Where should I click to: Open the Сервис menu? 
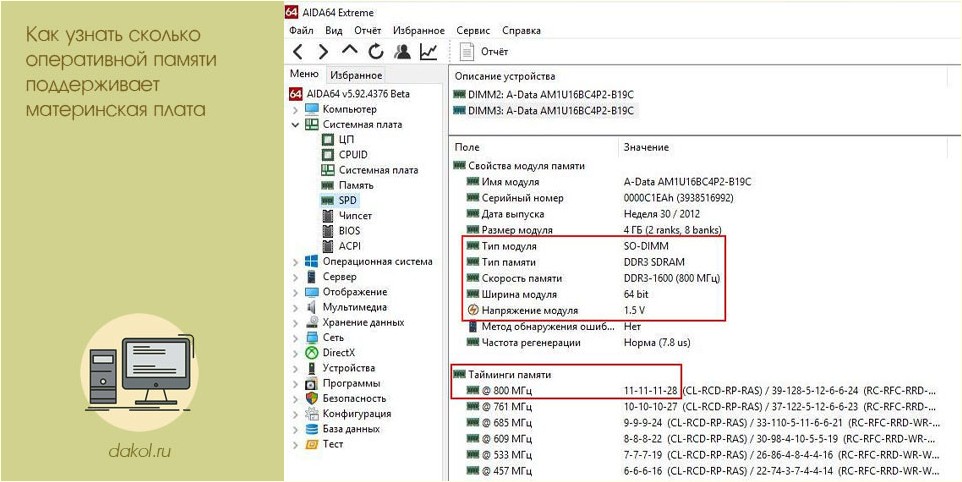point(473,30)
